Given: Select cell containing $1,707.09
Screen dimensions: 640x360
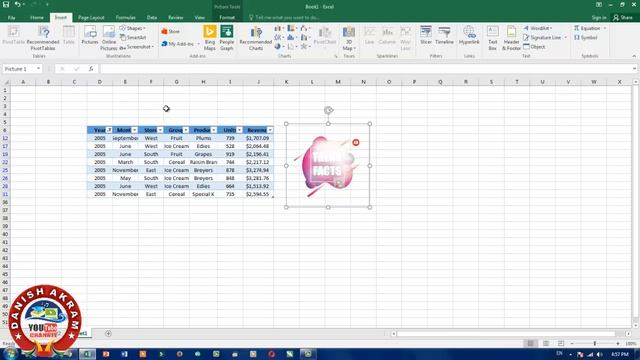Looking at the screenshot, I should click(x=258, y=138).
